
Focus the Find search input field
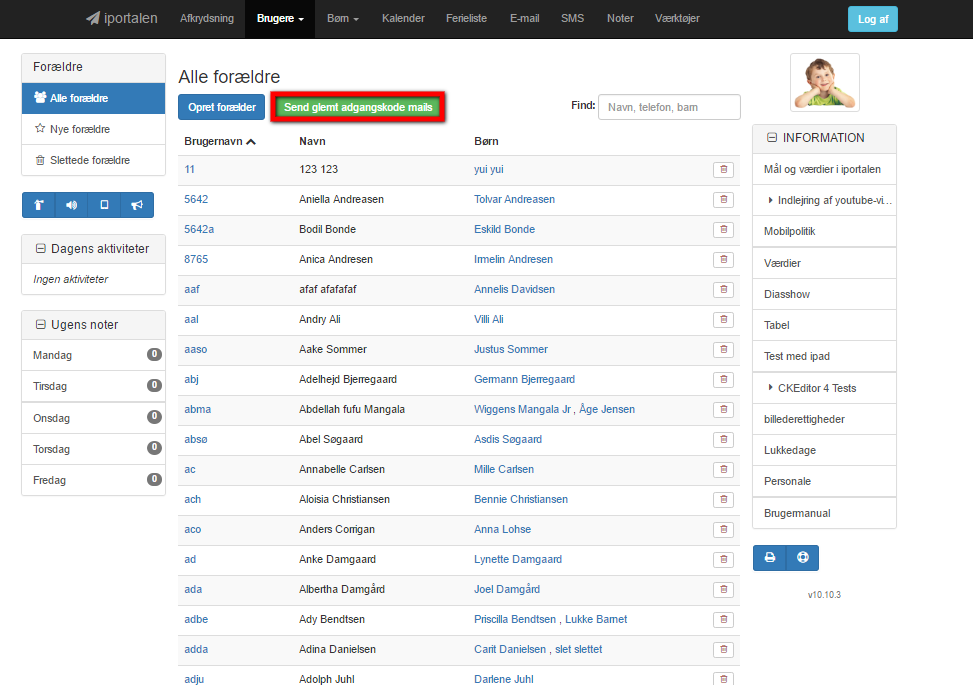point(669,107)
